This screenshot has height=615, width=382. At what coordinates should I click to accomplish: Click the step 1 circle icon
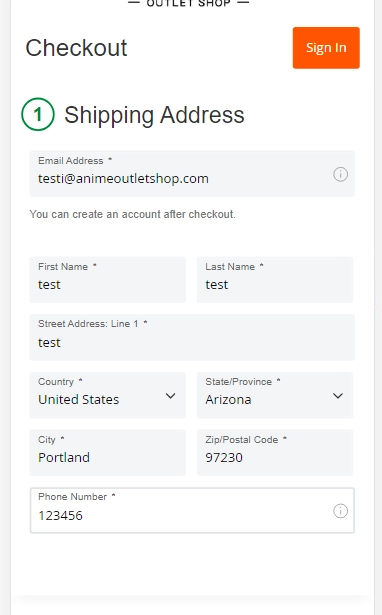click(38, 114)
